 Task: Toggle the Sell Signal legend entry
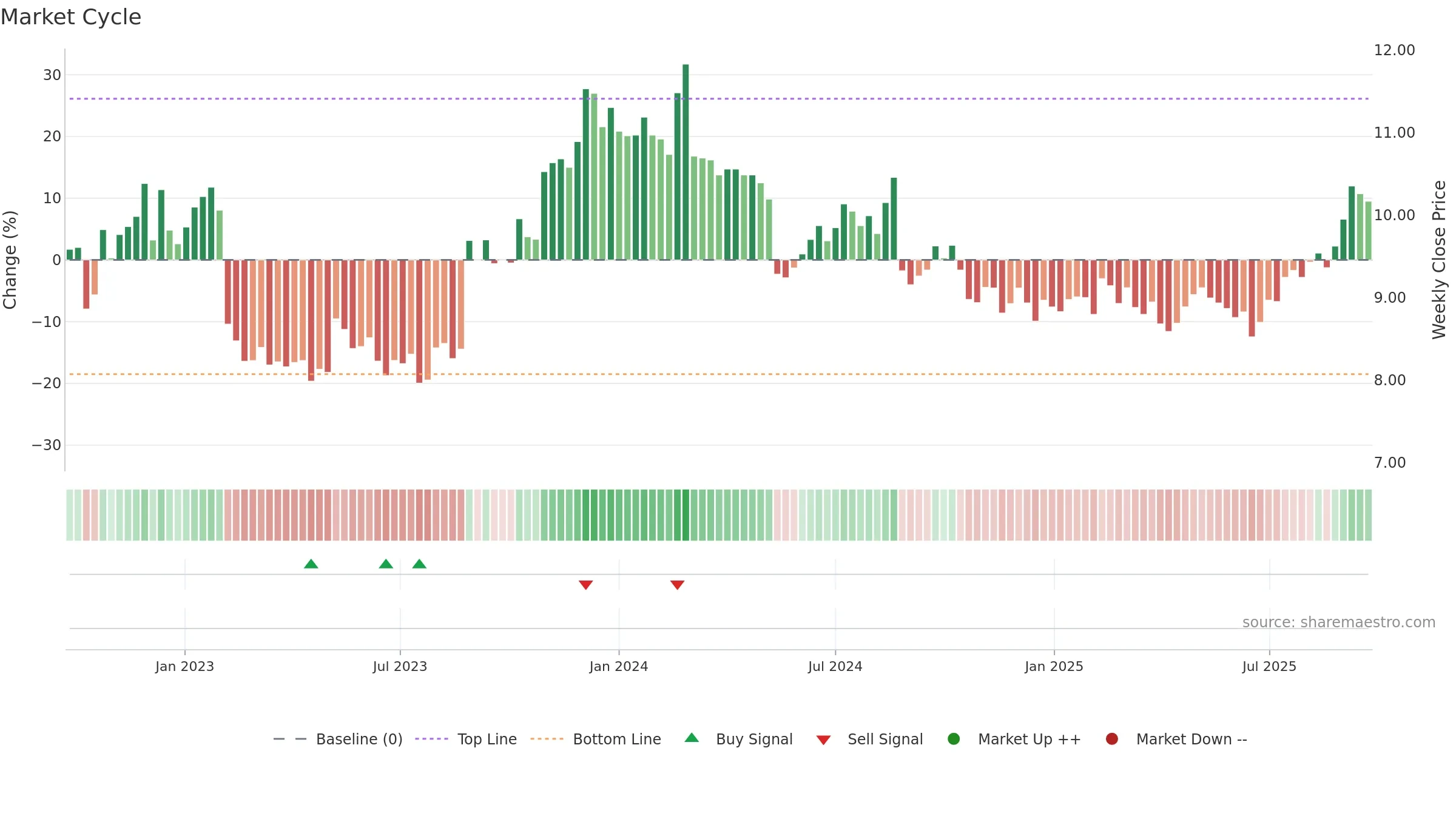(x=869, y=739)
